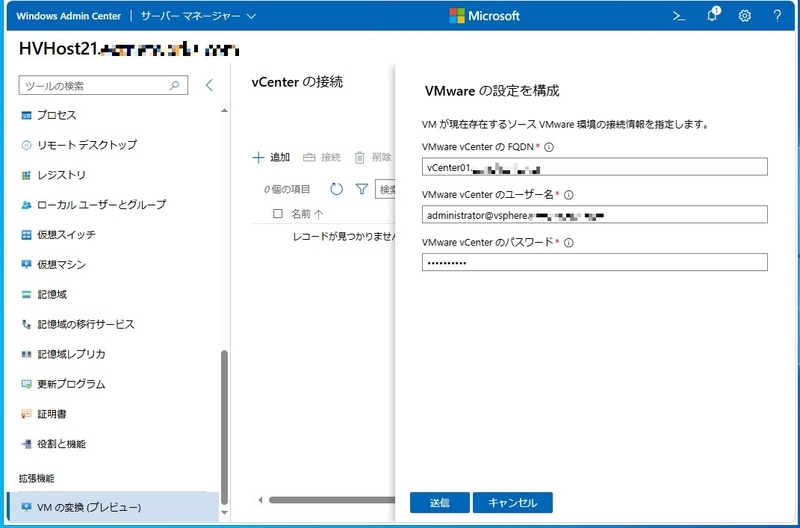Click the プロセス icon in sidebar
The height and width of the screenshot is (528, 800).
[x=26, y=115]
